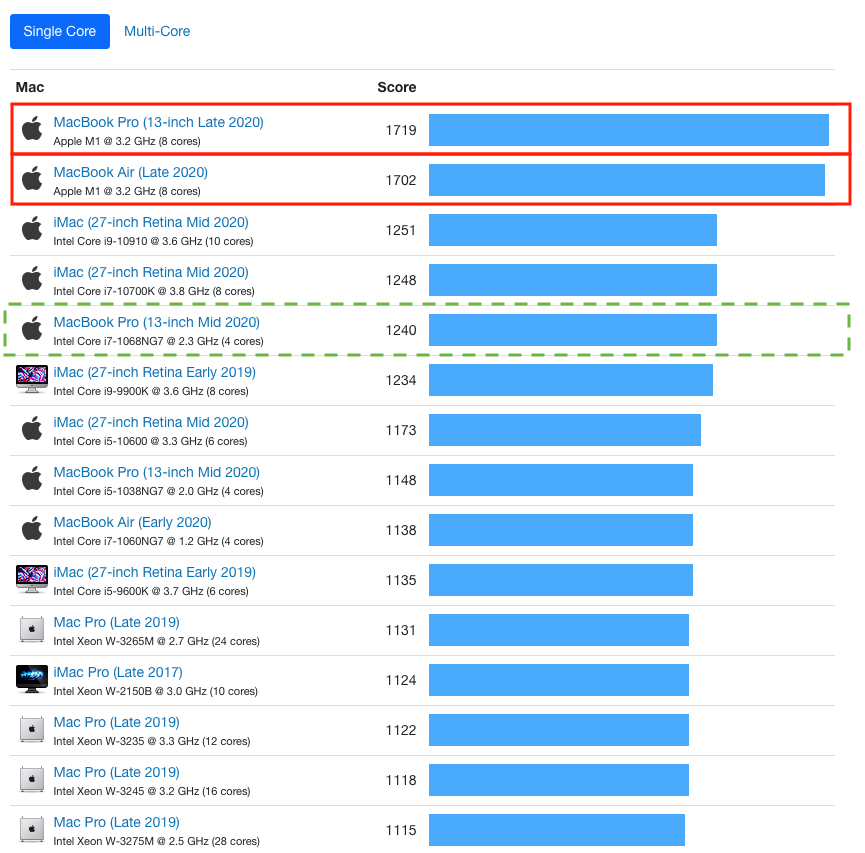The width and height of the screenshot is (865, 853).
Task: Click the score value 1122
Action: pos(401,730)
